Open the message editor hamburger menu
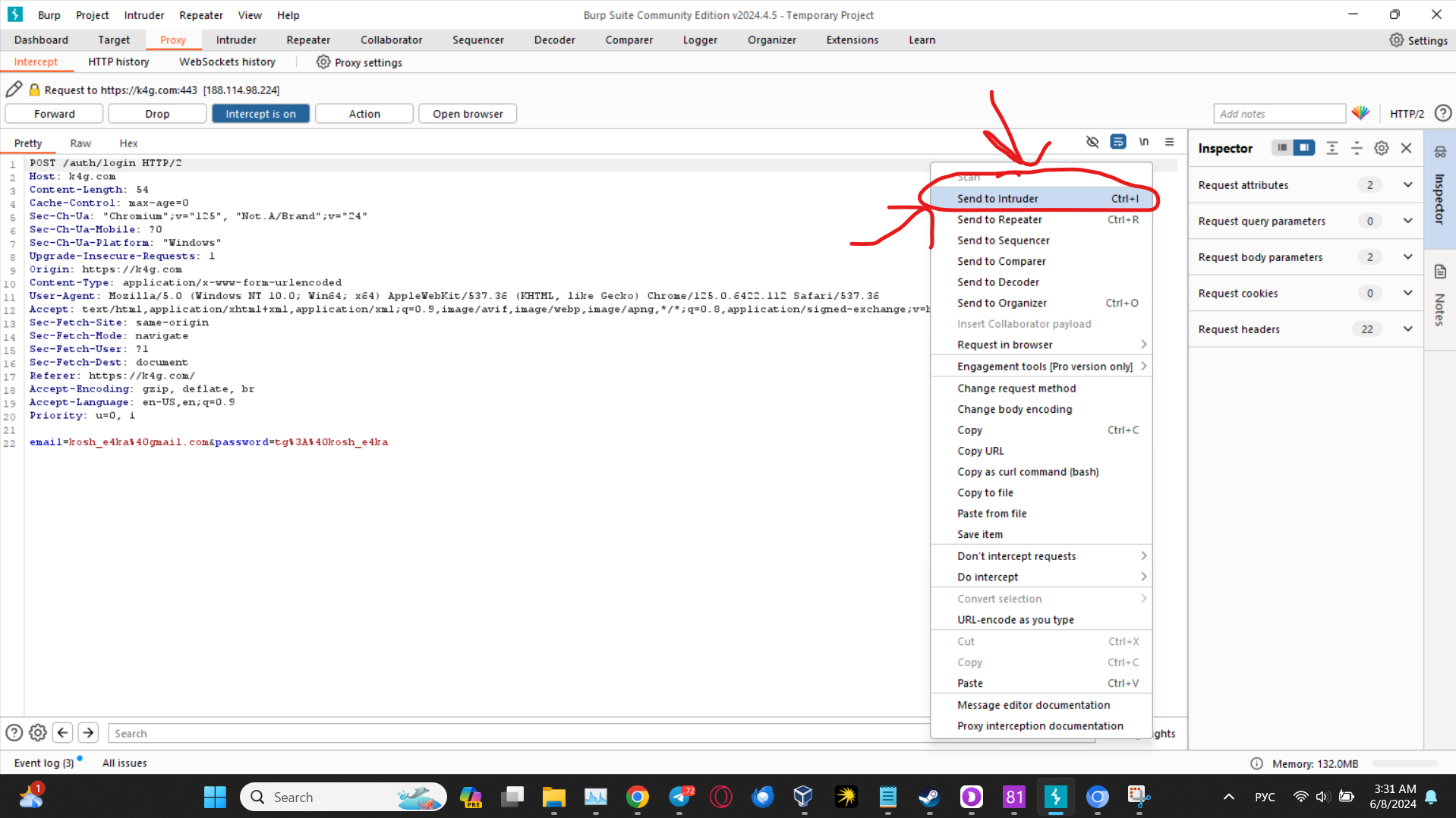 [x=1170, y=142]
